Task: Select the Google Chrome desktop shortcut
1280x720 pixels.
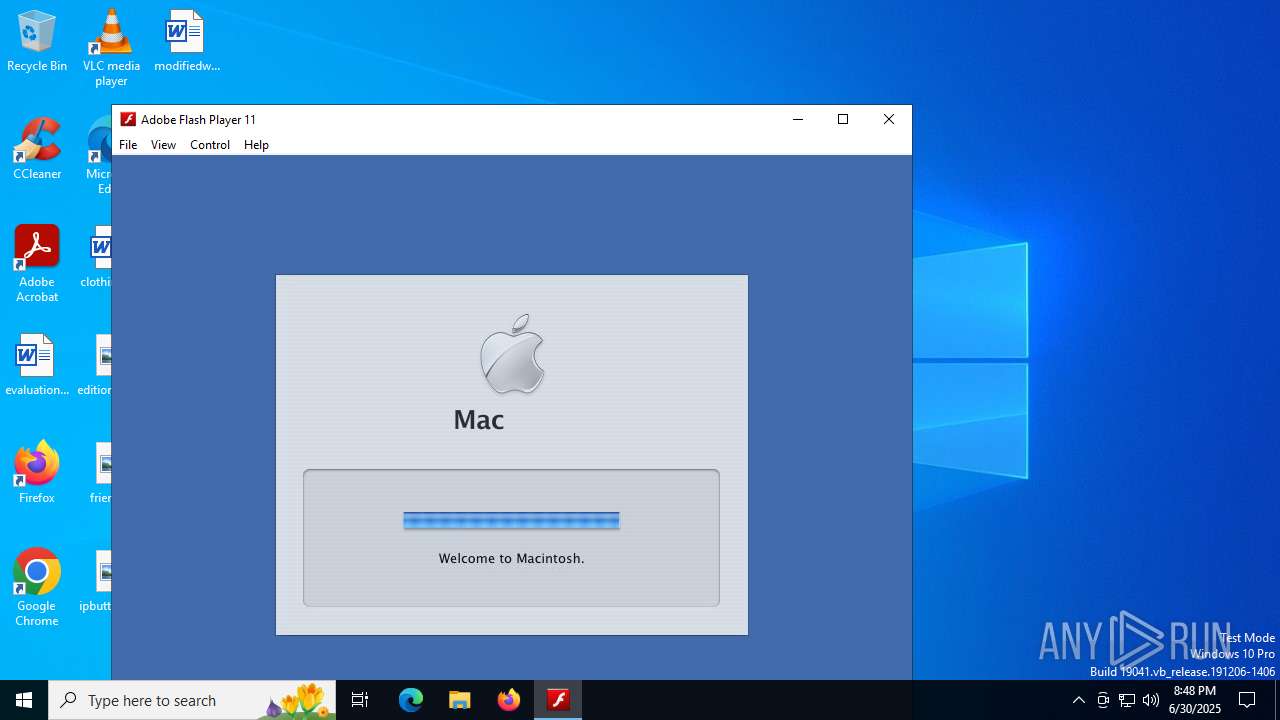Action: [x=37, y=588]
